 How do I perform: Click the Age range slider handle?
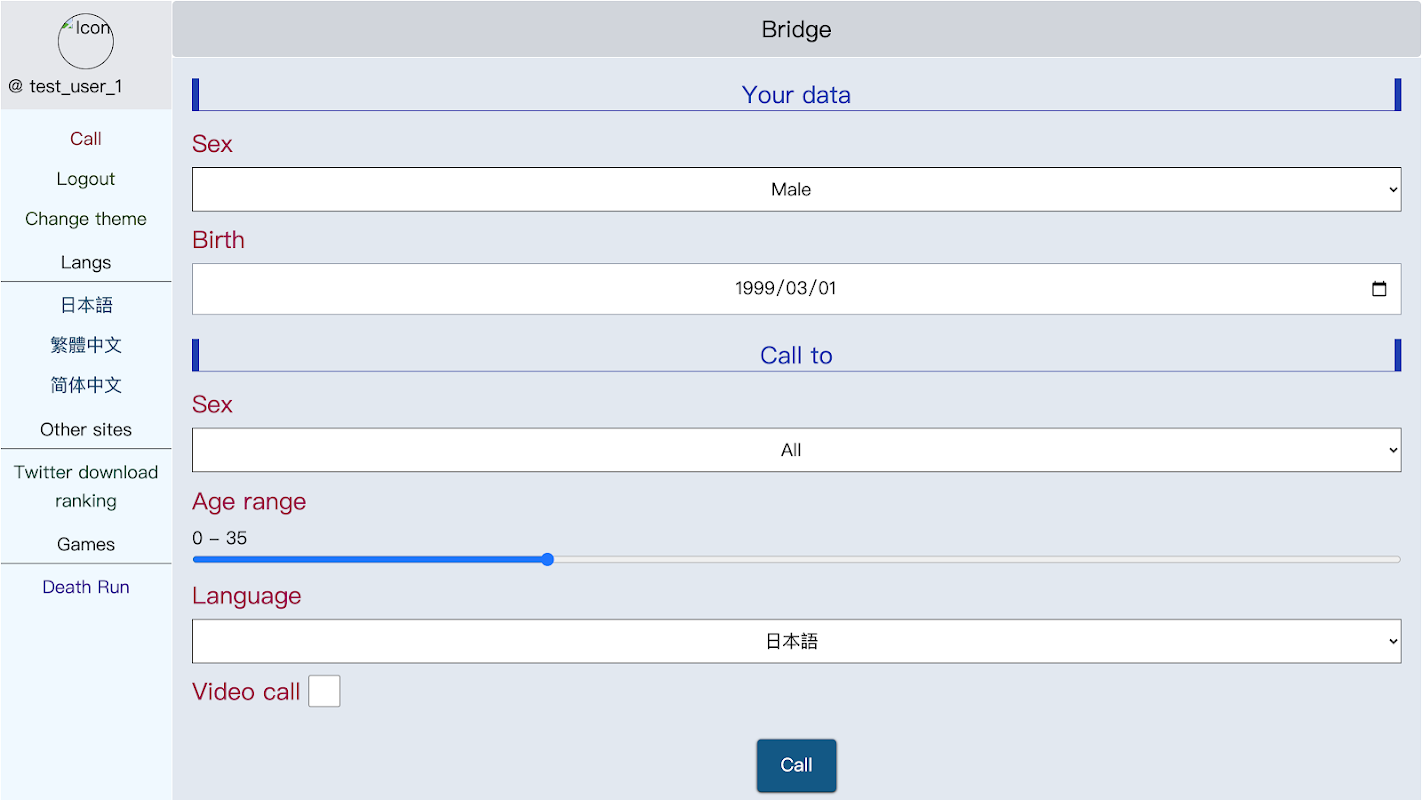coord(547,560)
